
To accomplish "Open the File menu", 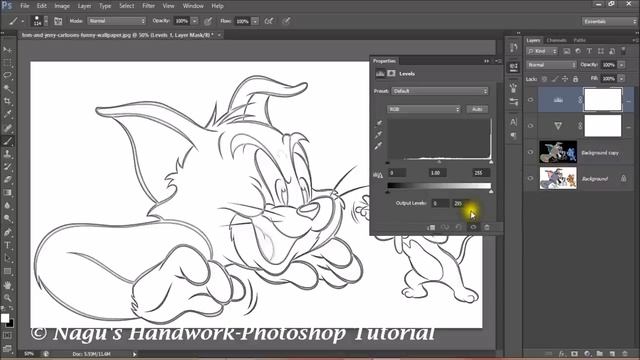I will 25,6.
